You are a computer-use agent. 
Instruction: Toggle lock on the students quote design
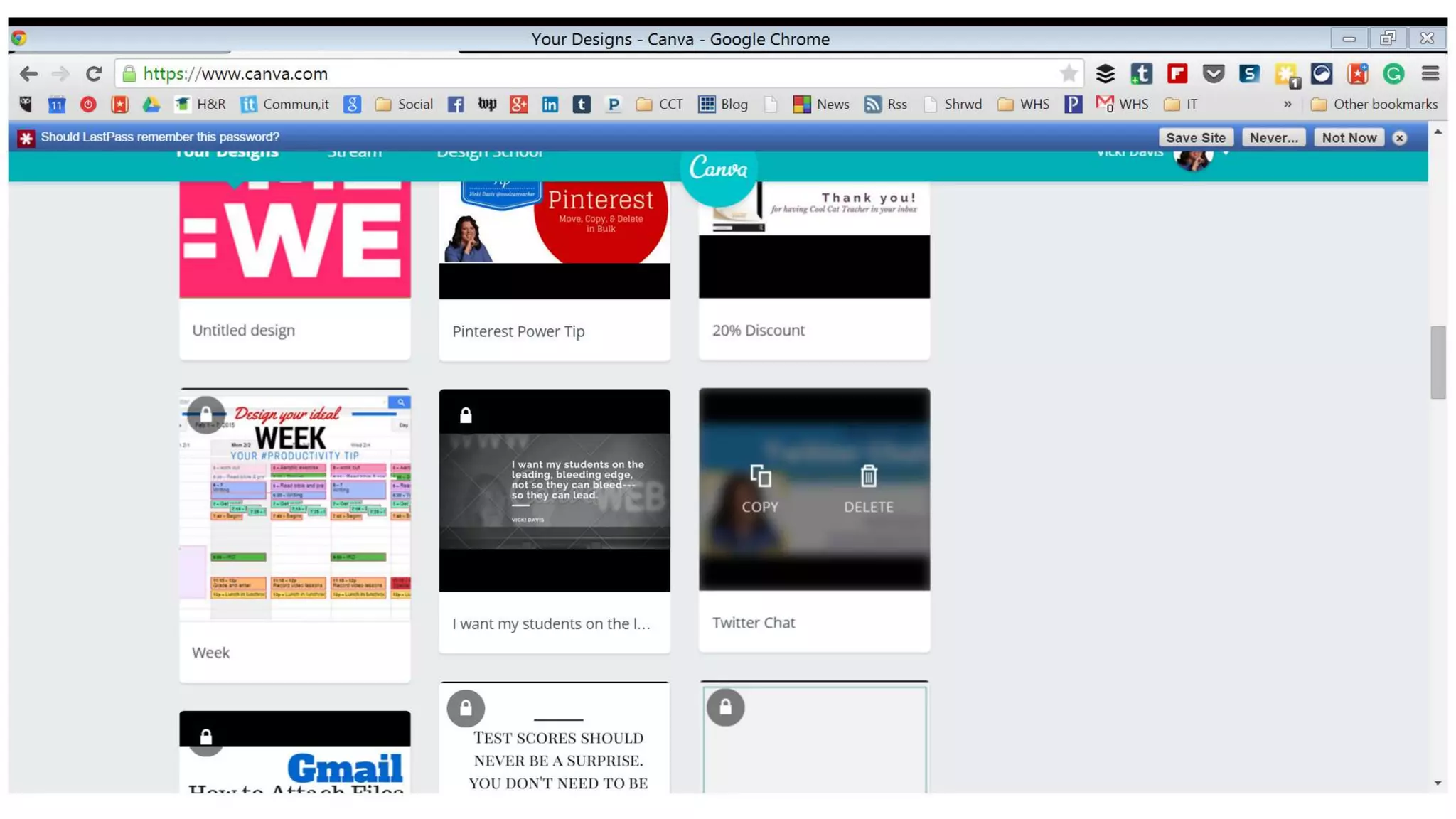click(x=466, y=415)
